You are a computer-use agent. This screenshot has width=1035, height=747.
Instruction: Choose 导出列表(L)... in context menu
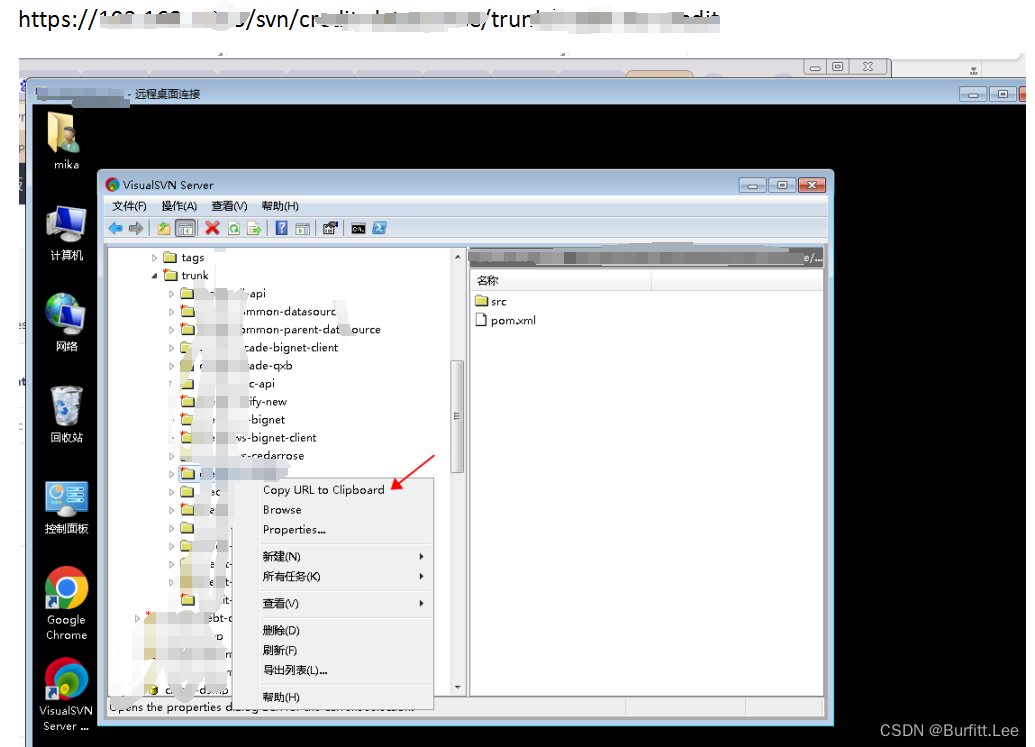point(294,670)
